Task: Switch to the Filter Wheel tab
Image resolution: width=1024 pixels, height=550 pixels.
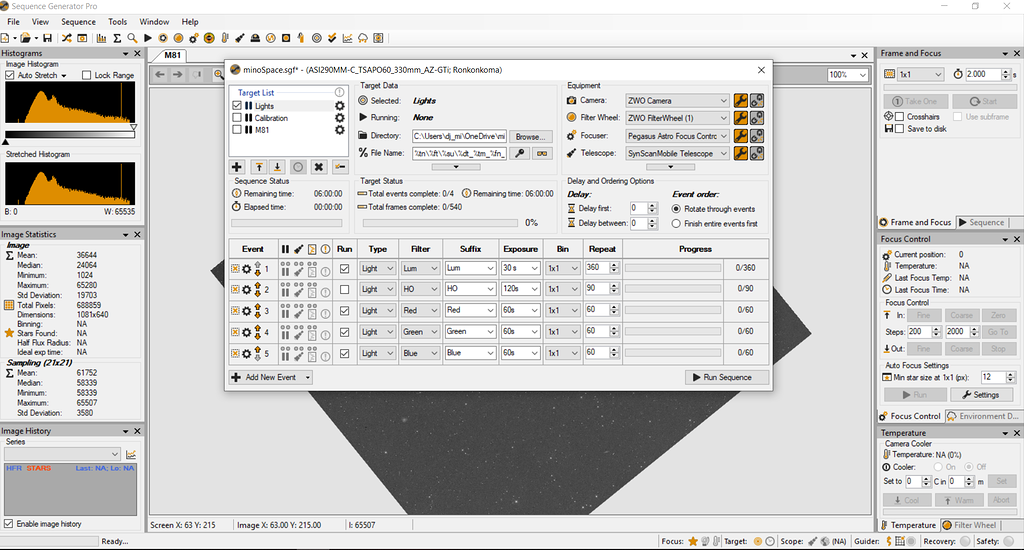Action: (x=970, y=525)
